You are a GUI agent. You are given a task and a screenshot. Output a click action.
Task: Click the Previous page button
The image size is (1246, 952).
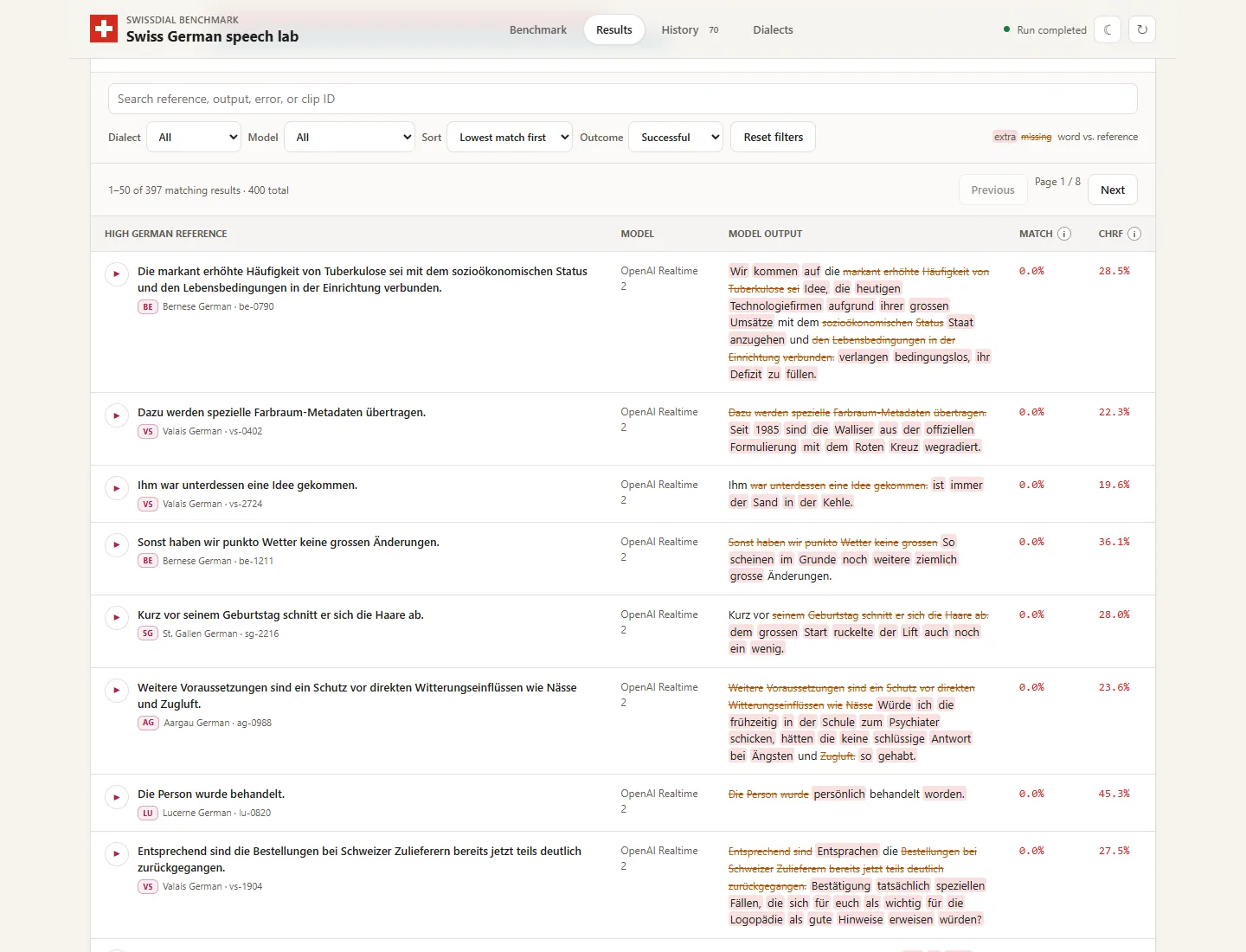coord(992,190)
